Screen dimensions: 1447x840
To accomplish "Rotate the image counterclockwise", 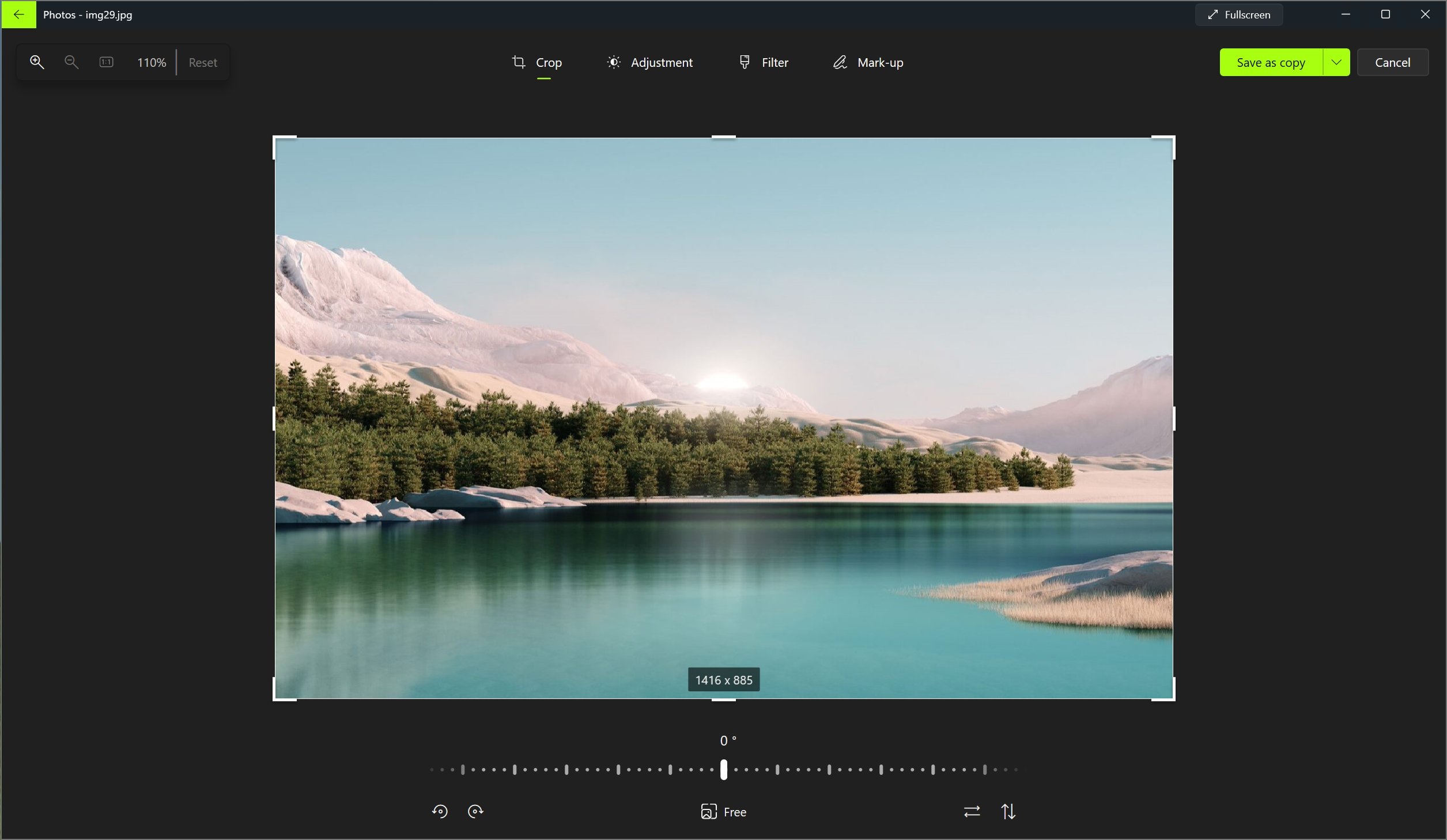I will [x=440, y=811].
